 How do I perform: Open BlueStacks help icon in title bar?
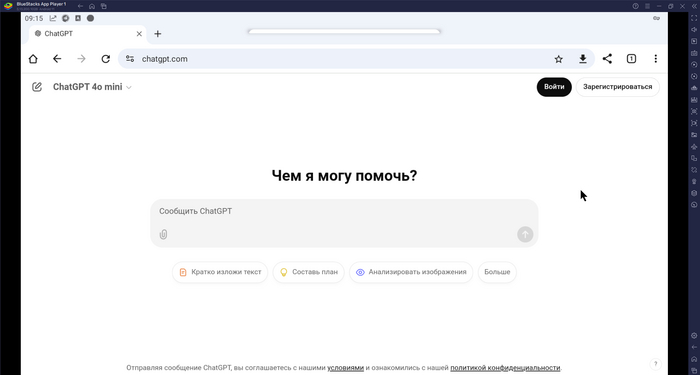(x=635, y=6)
